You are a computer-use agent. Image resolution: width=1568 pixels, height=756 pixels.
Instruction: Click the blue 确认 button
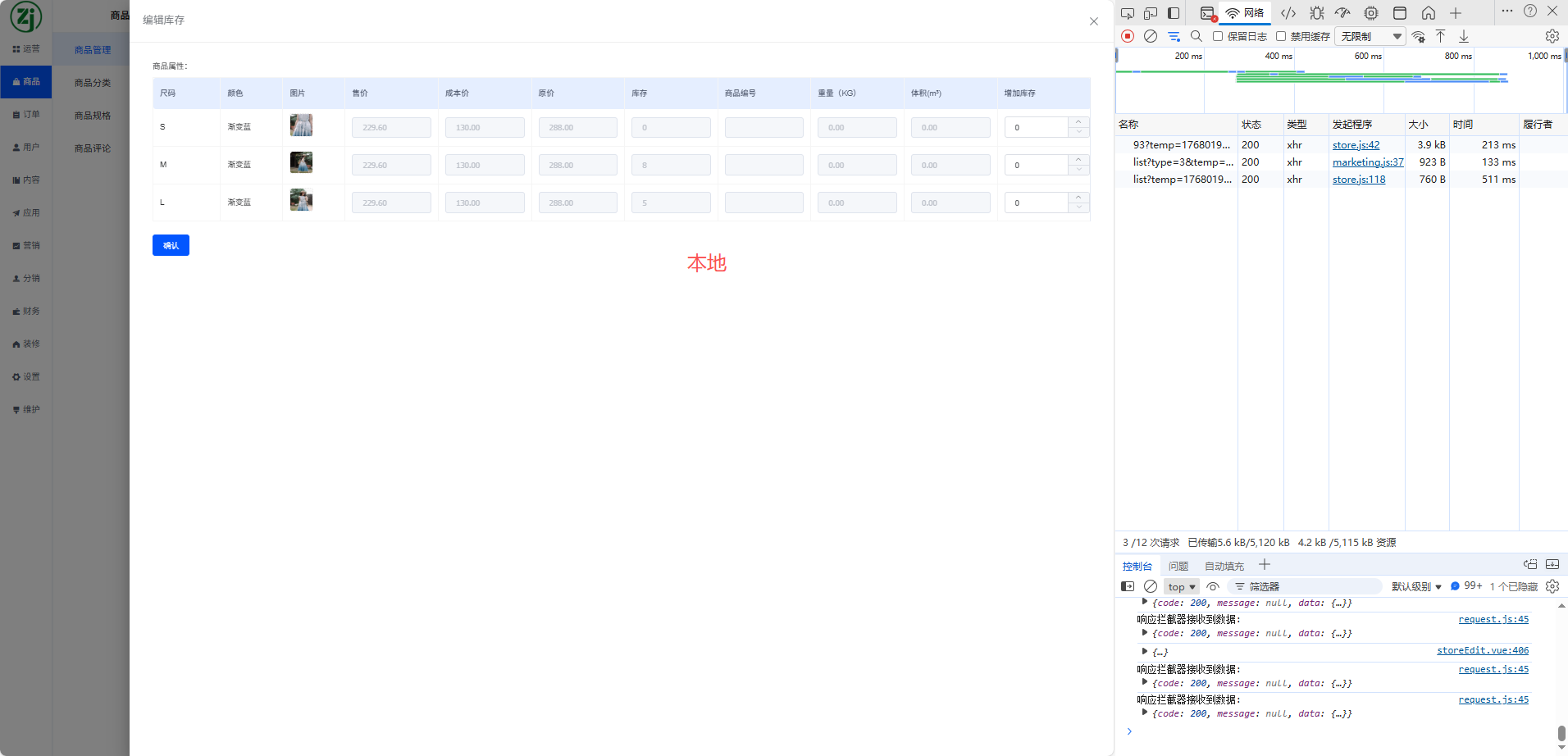point(171,245)
